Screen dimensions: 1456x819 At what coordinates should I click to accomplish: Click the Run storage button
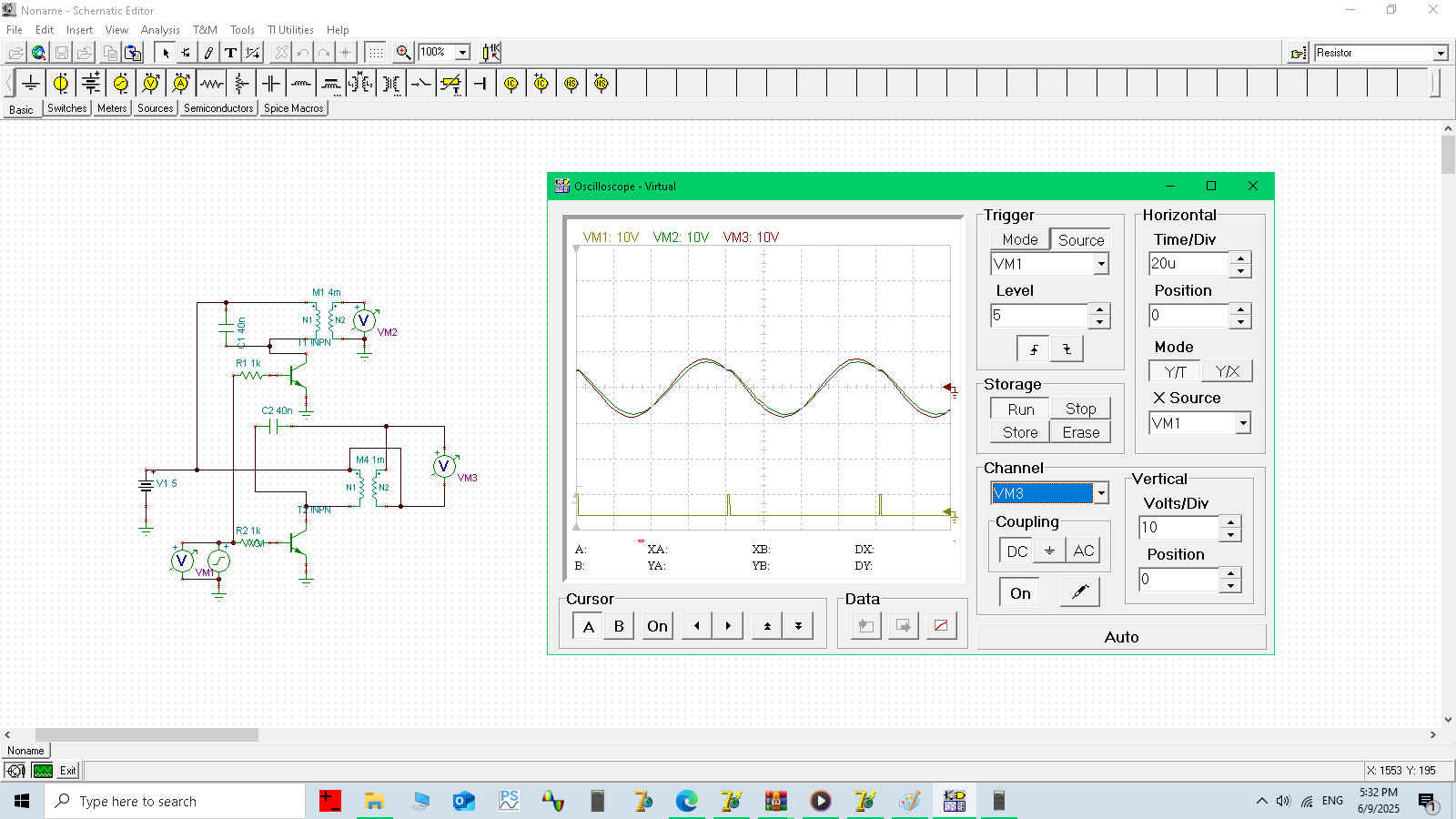pyautogui.click(x=1020, y=409)
